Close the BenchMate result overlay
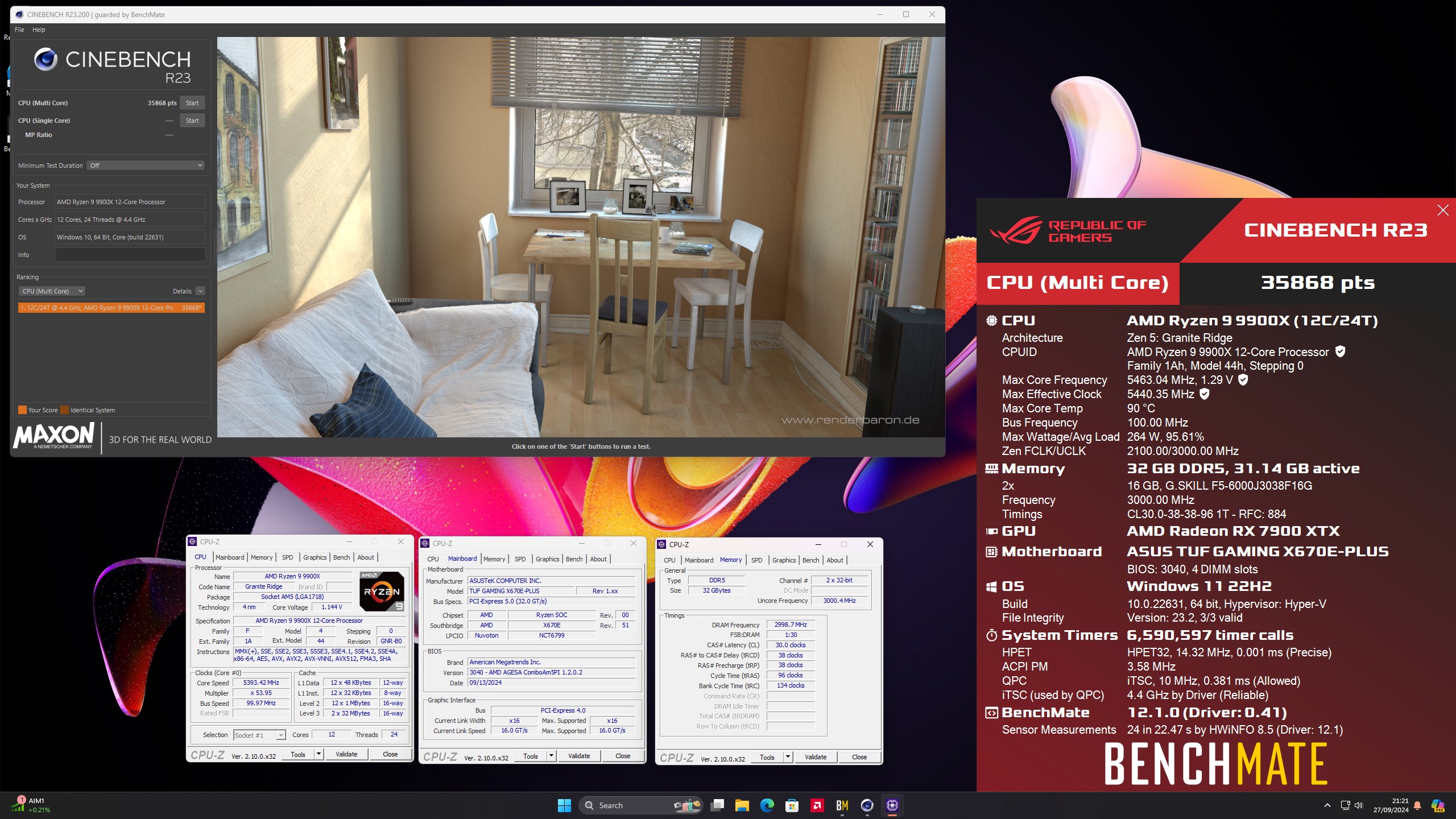 tap(1443, 210)
